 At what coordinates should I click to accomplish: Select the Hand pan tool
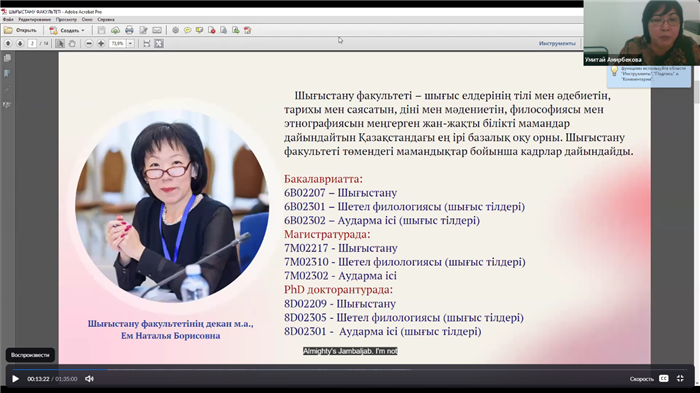[x=72, y=43]
